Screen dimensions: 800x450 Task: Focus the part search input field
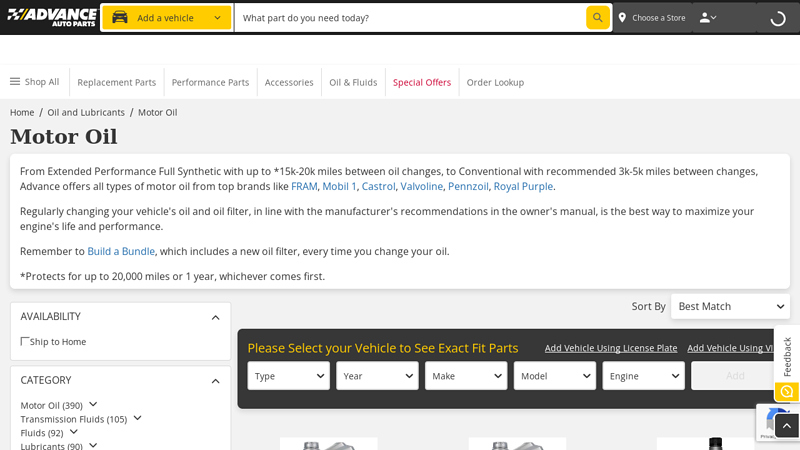click(x=411, y=18)
